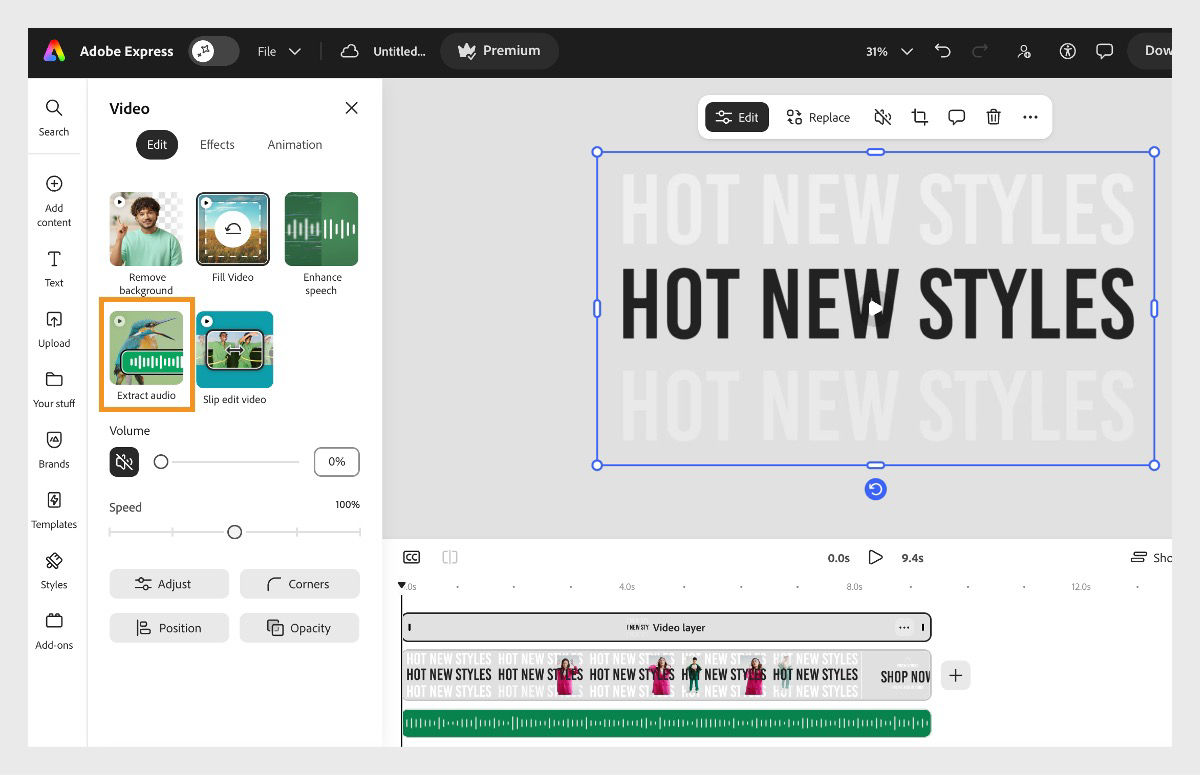The width and height of the screenshot is (1200, 775).
Task: Choose Extract audio option
Action: point(146,348)
